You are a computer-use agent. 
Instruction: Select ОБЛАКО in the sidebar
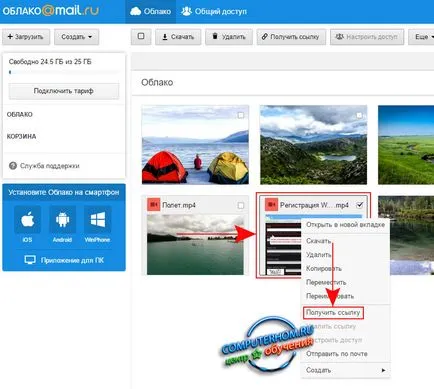pos(20,114)
